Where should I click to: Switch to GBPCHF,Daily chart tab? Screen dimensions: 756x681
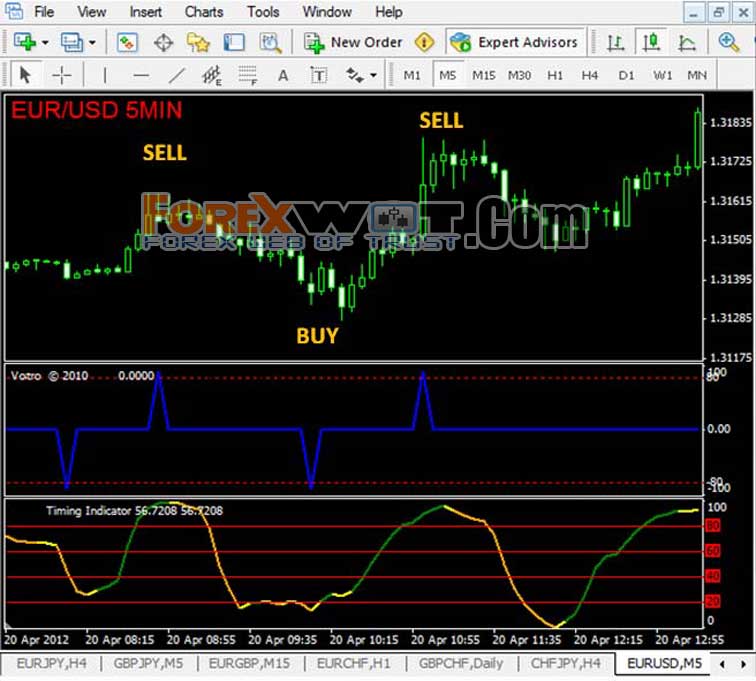click(x=460, y=664)
